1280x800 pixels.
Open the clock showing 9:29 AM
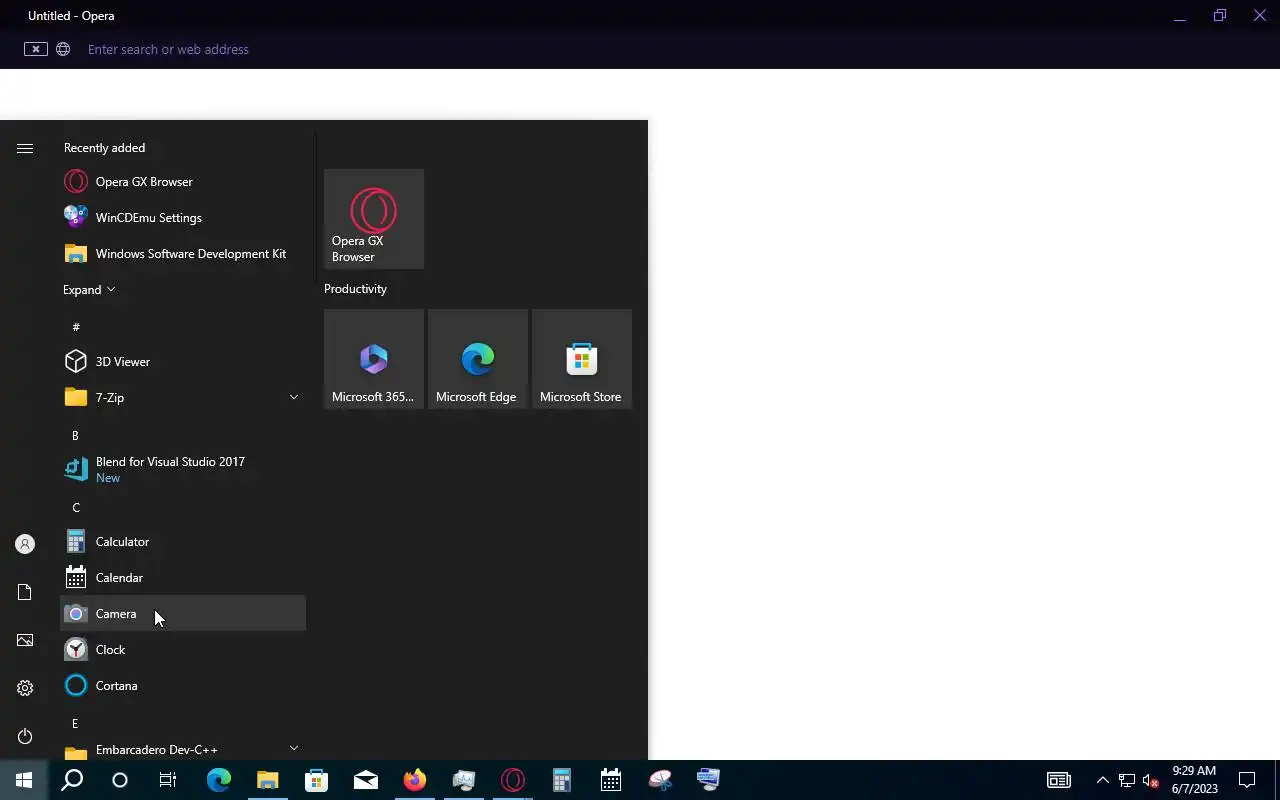coord(1194,780)
